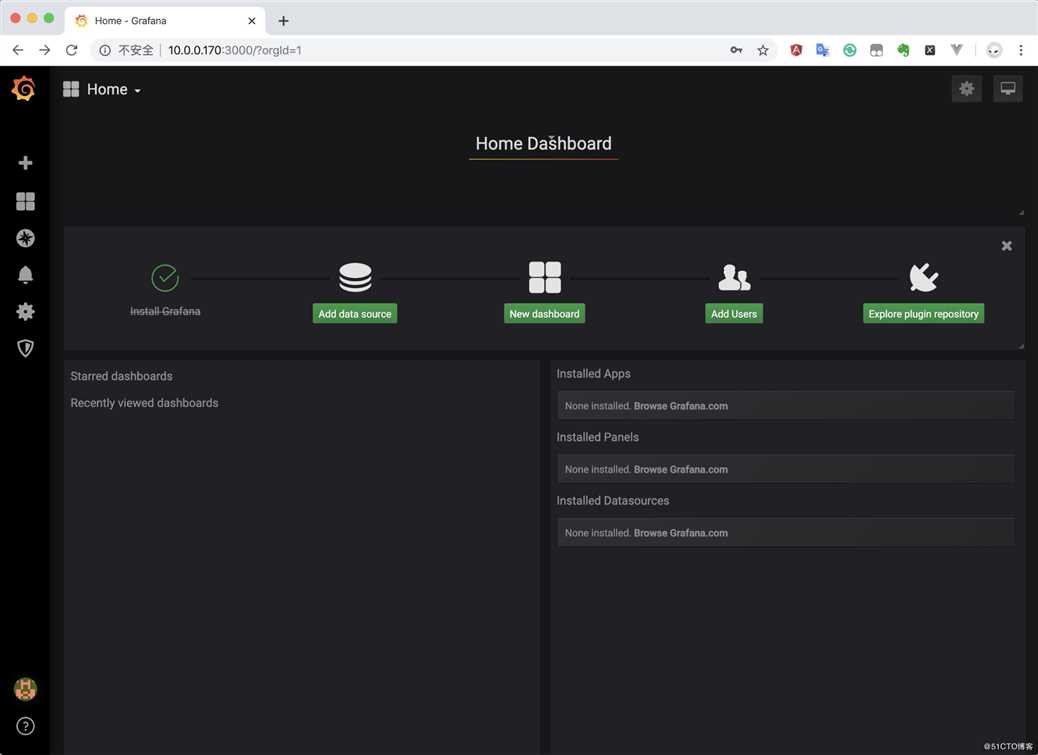Cycle view mode with monitor icon
Image resolution: width=1038 pixels, height=755 pixels.
[1008, 89]
